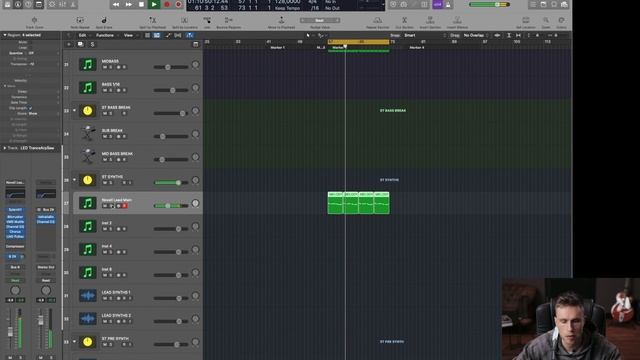Open the Browsers media icon
Image resolution: width=640 pixels, height=360 pixels.
pos(564,4)
